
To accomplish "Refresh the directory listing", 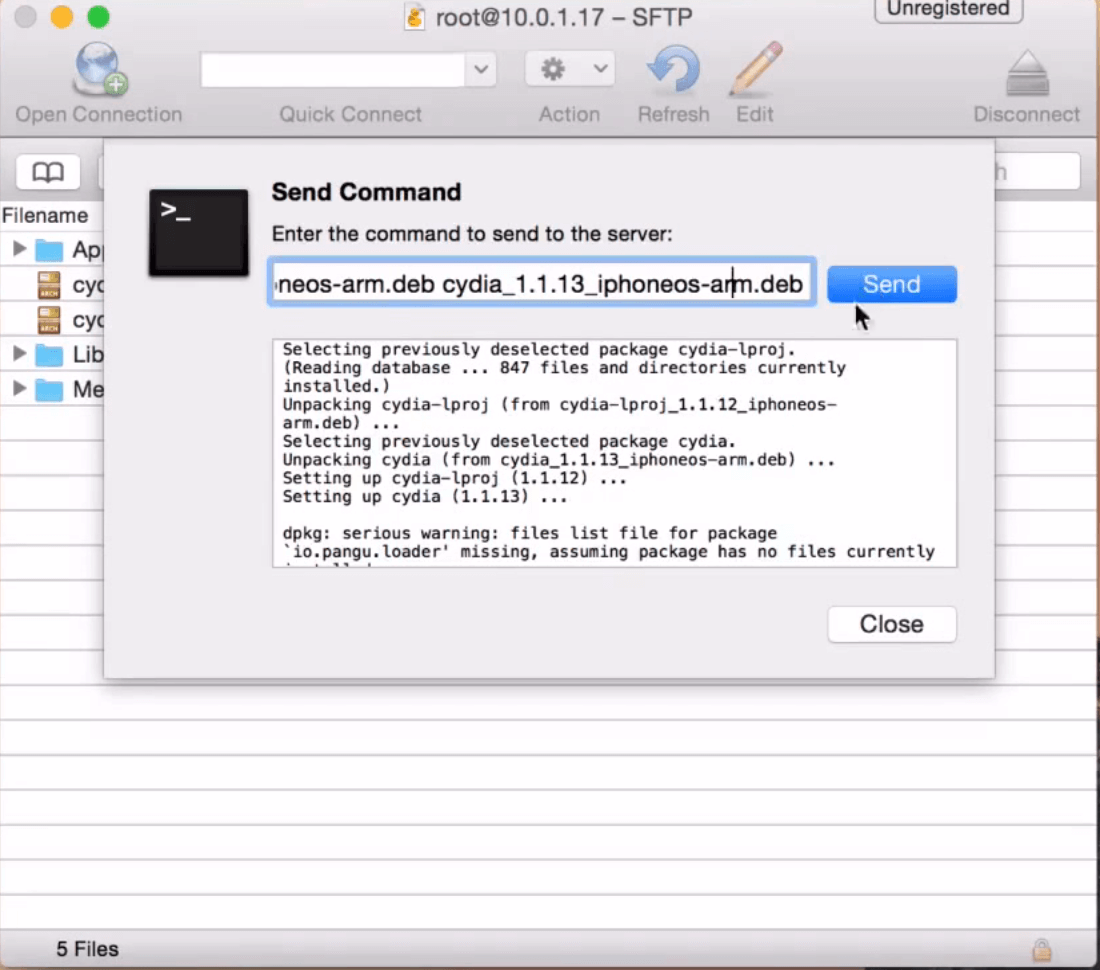I will 673,71.
